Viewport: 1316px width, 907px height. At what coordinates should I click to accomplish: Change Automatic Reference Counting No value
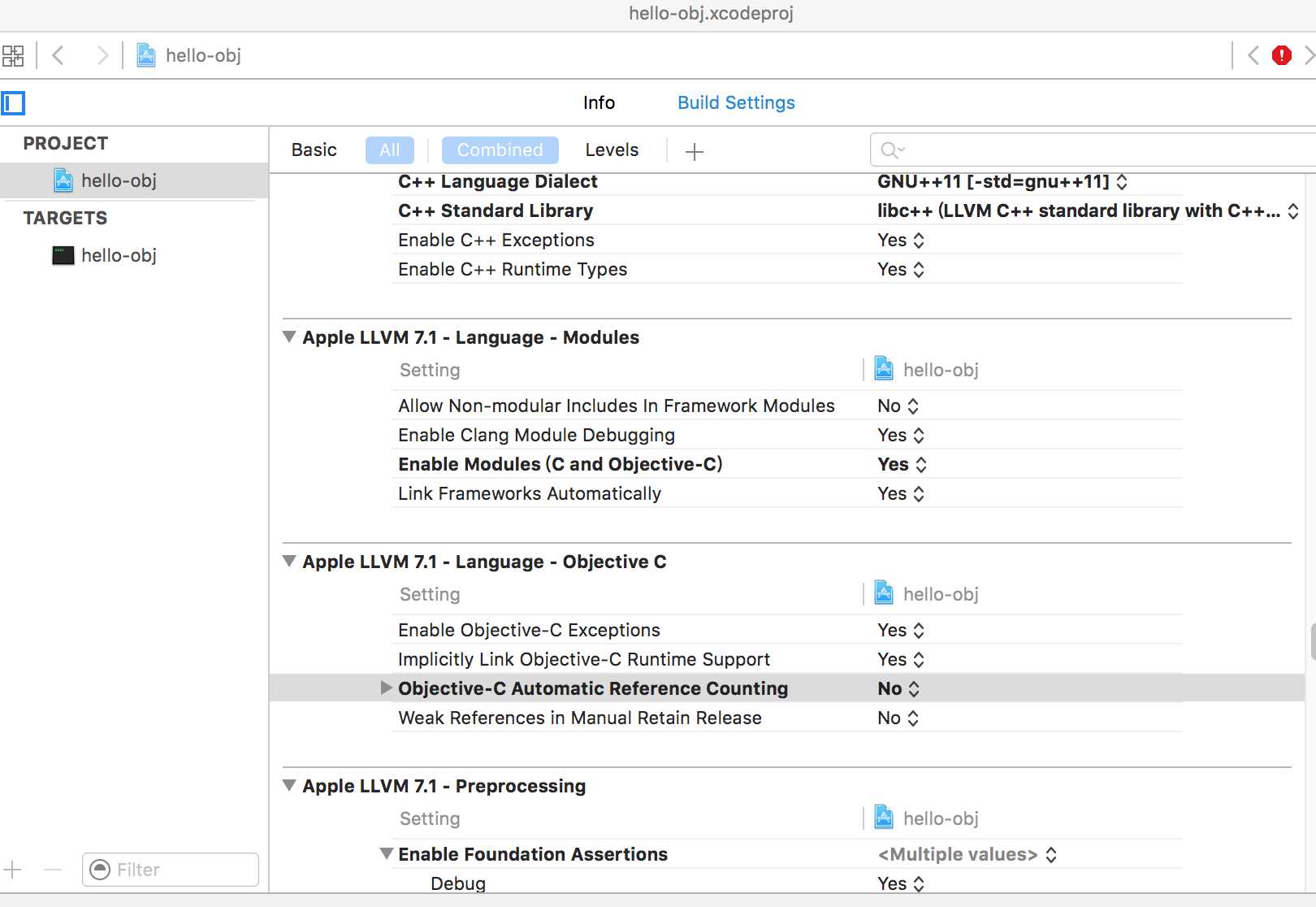898,688
